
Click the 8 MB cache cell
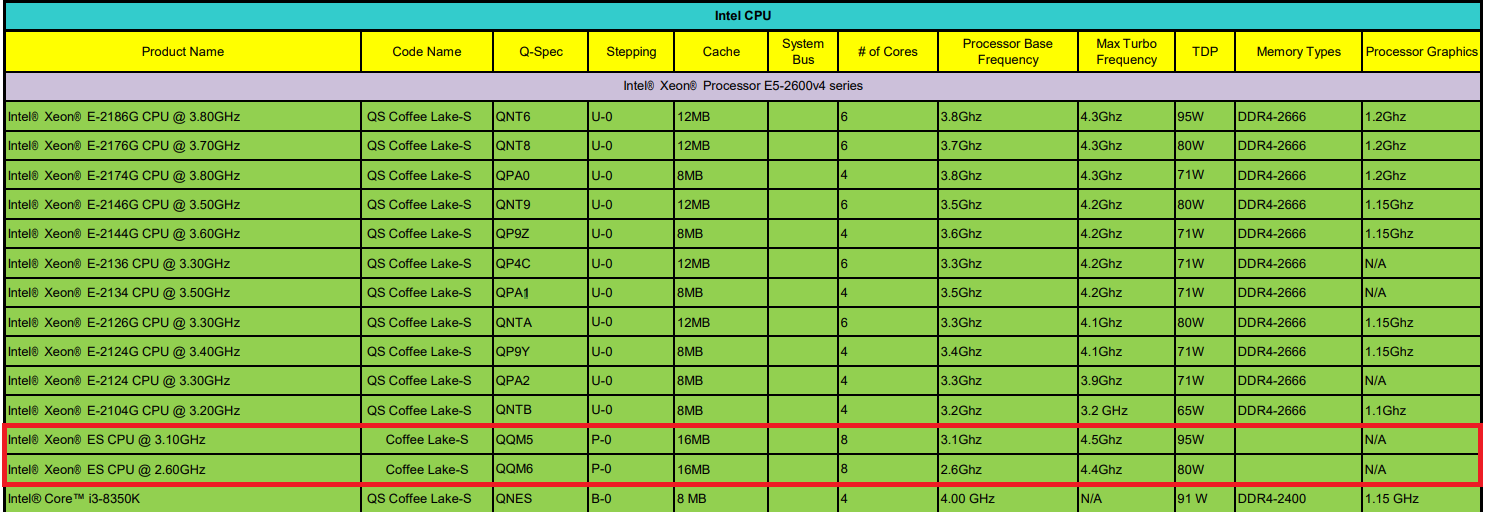point(721,498)
